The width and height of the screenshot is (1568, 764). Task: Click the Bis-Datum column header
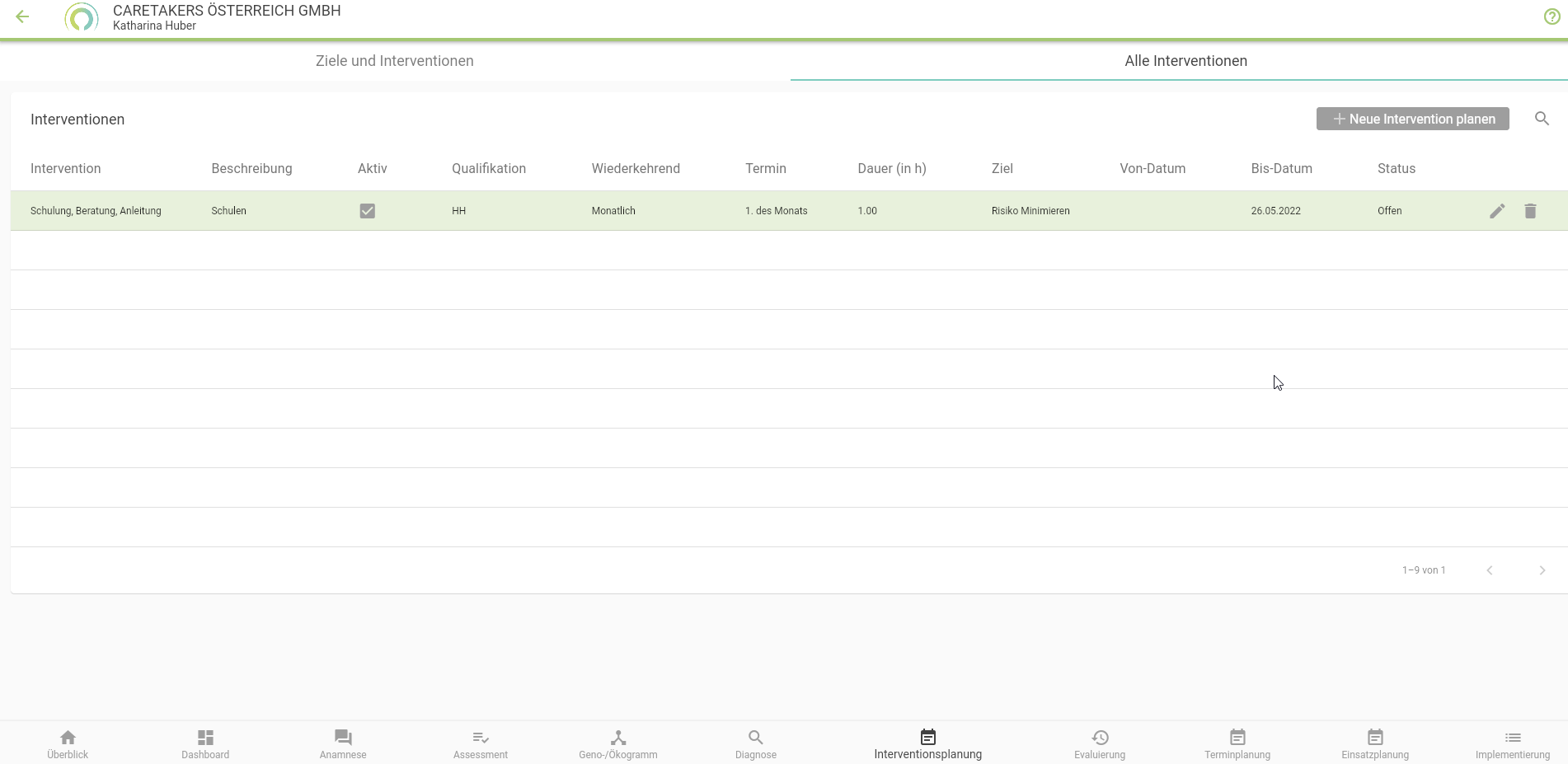pos(1281,168)
